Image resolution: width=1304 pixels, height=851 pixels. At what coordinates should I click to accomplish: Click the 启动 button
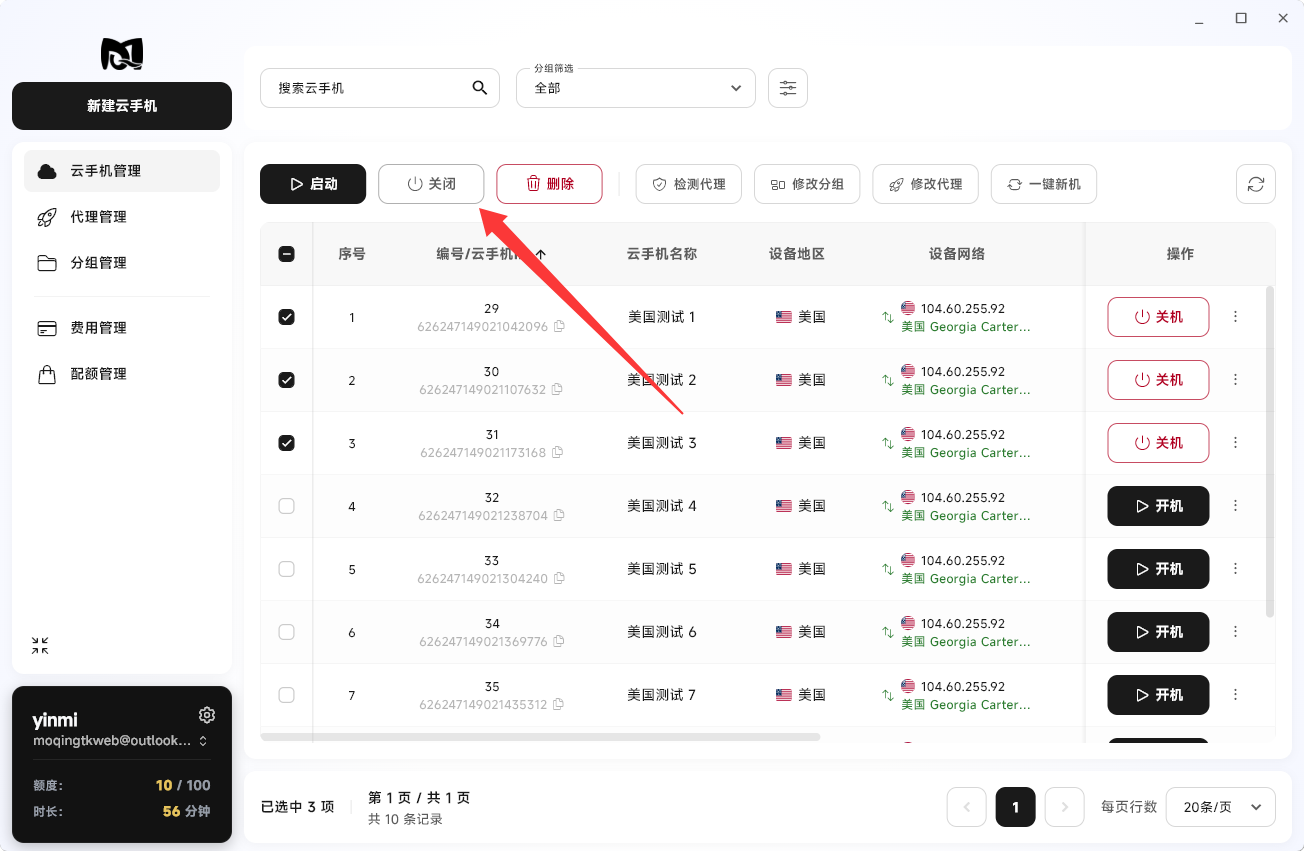click(x=313, y=184)
